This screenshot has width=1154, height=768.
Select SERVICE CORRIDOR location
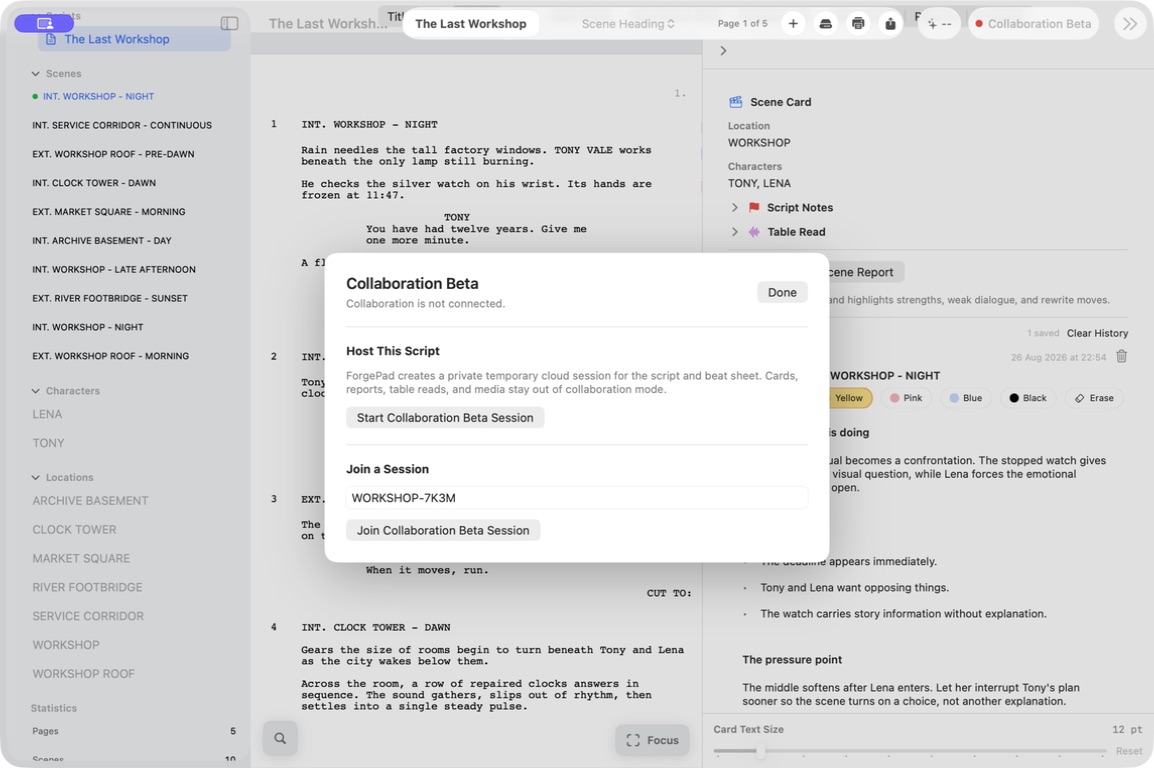[88, 616]
